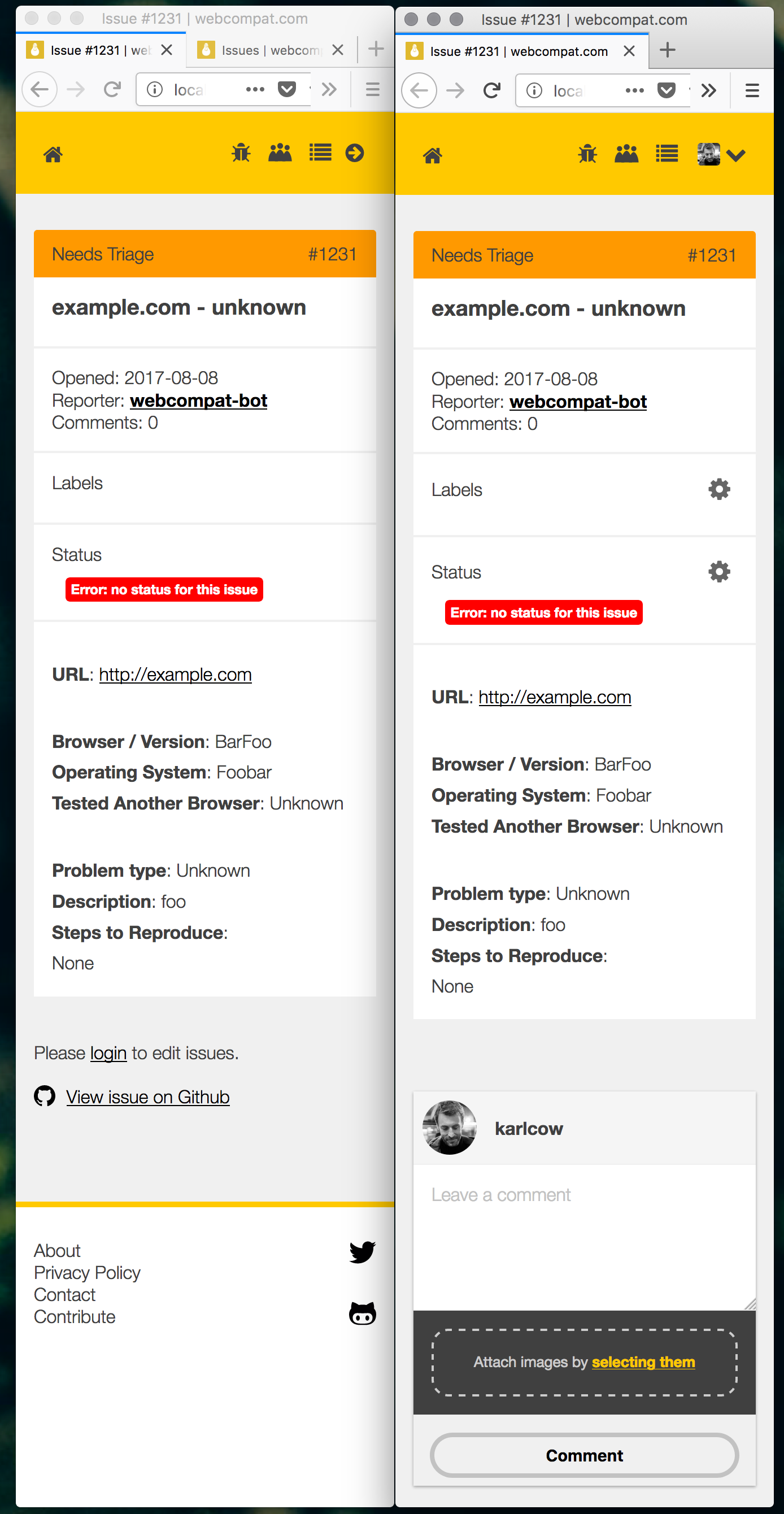Open the View issue on Github link
Image resolution: width=784 pixels, height=1514 pixels.
click(147, 1096)
